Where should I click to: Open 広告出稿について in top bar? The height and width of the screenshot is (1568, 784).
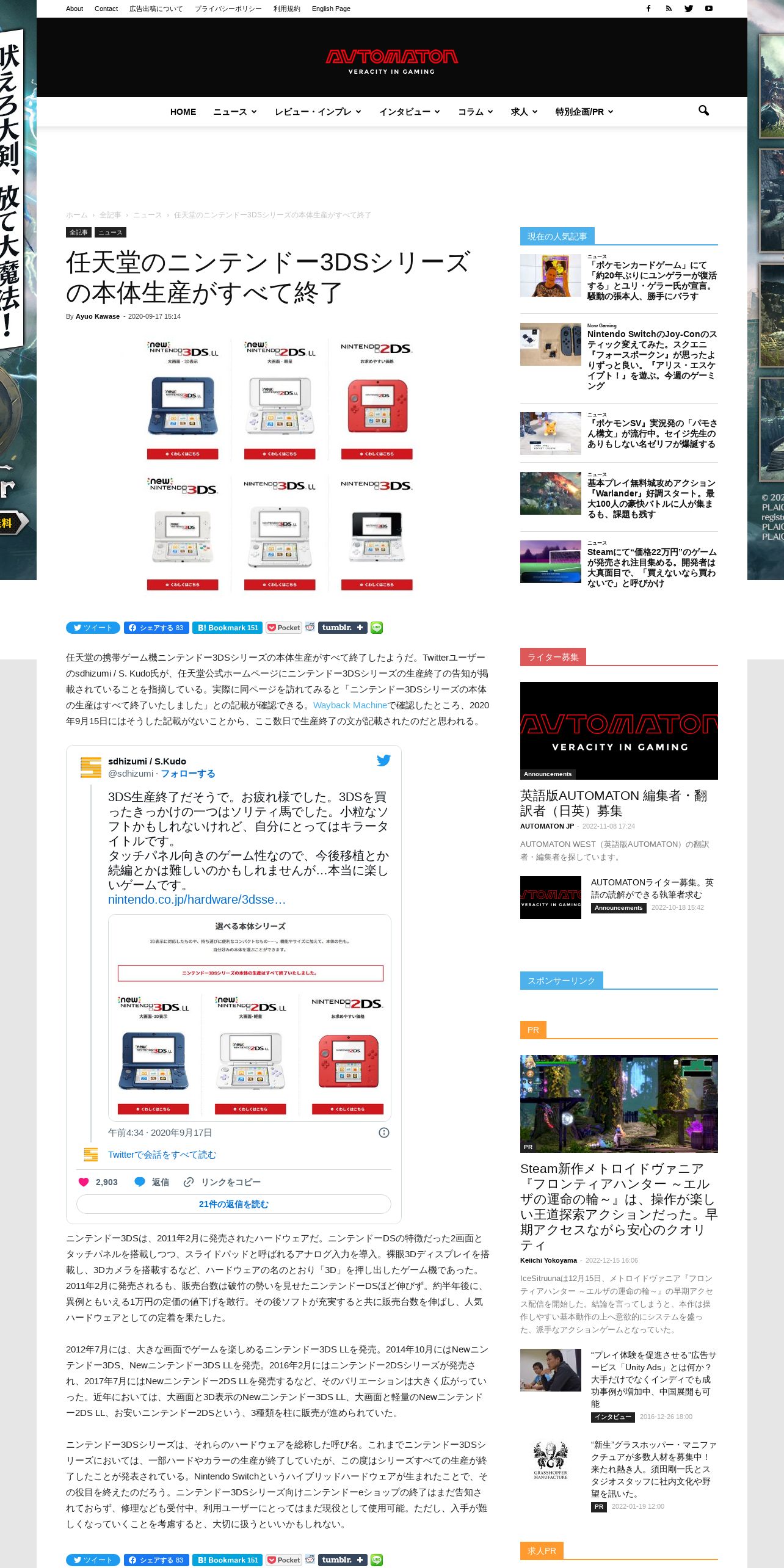[156, 9]
